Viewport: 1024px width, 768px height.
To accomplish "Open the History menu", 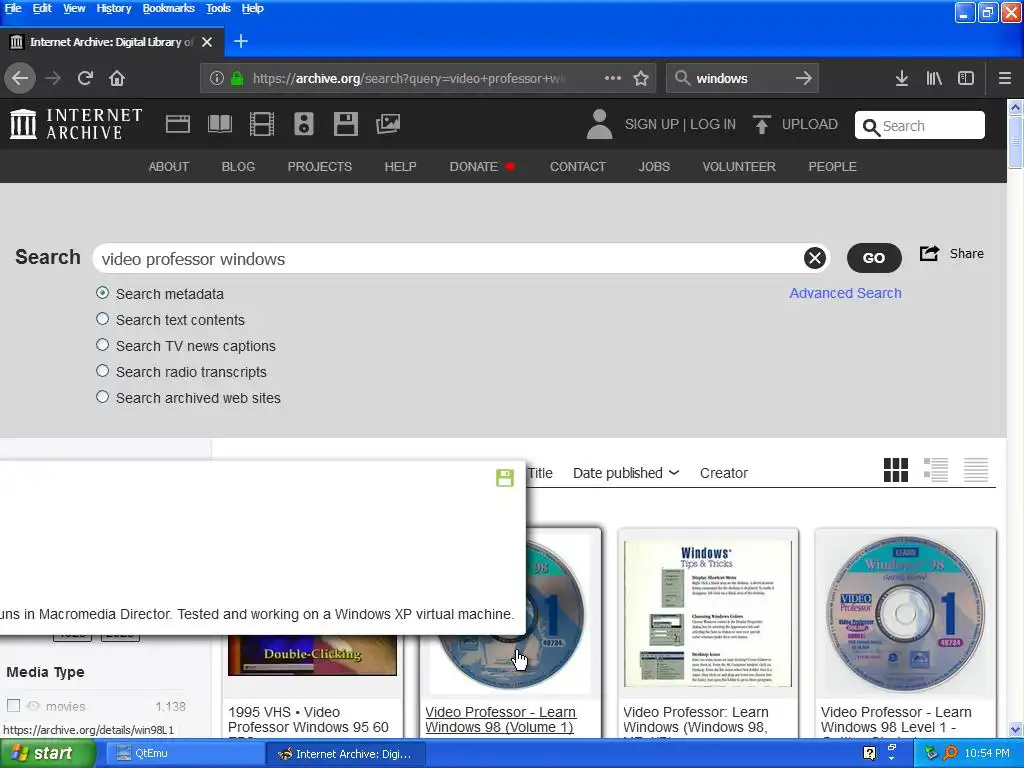I will tap(114, 8).
